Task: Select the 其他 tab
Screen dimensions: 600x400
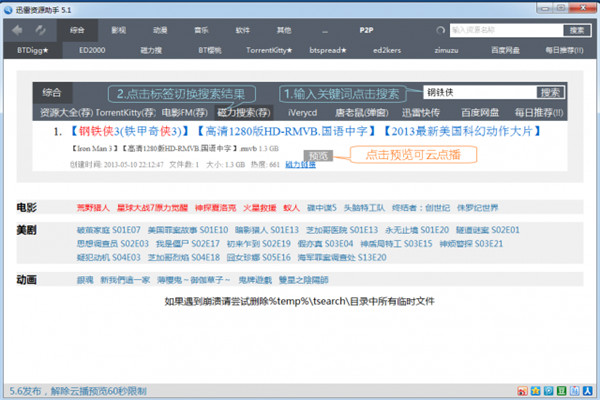Action: [x=284, y=30]
